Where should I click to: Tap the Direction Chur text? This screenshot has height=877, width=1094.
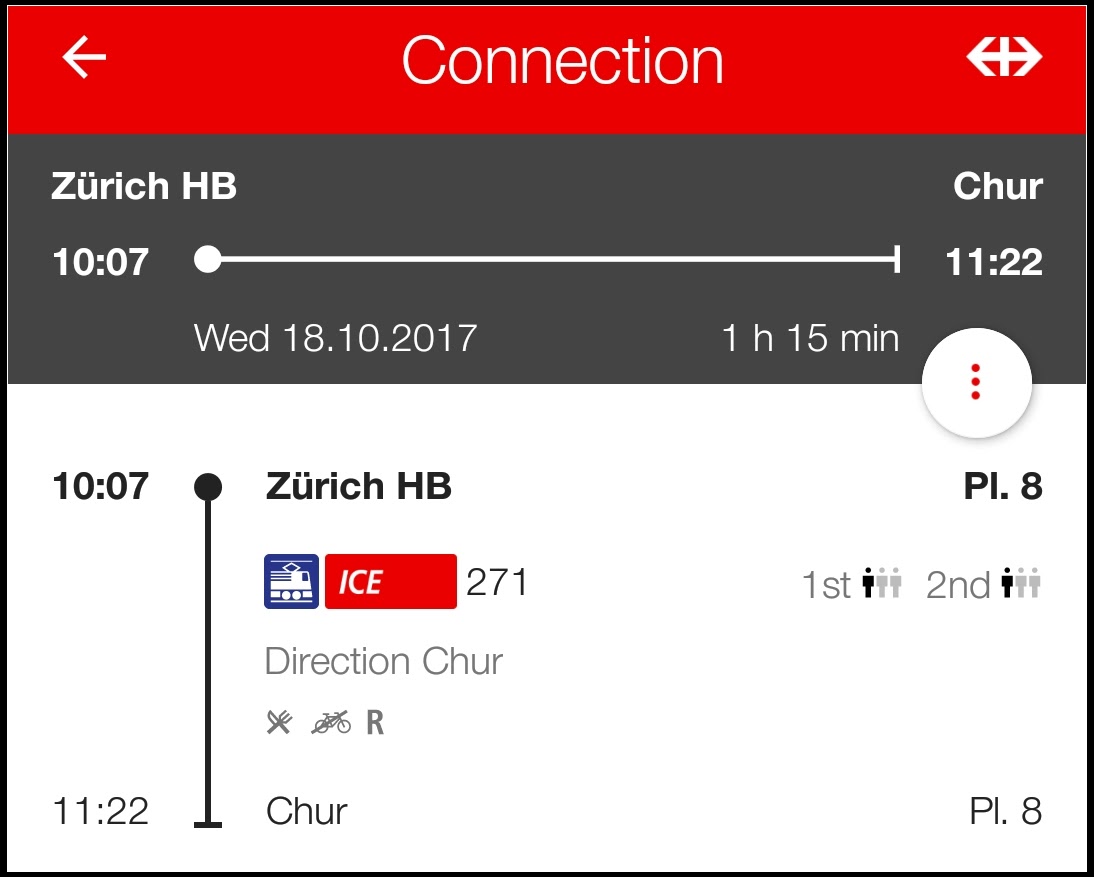tap(383, 661)
